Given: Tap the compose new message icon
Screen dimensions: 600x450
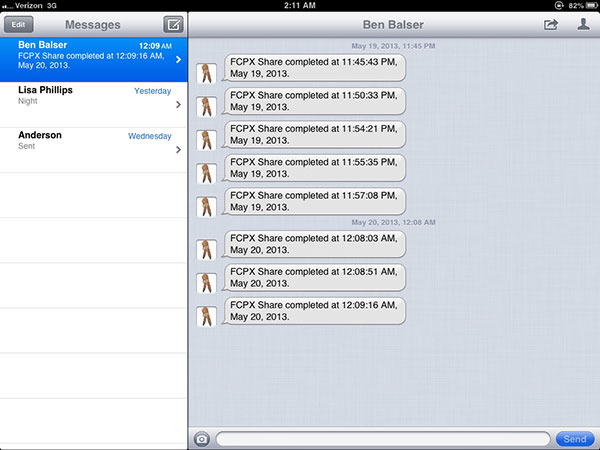Looking at the screenshot, I should click(173, 25).
